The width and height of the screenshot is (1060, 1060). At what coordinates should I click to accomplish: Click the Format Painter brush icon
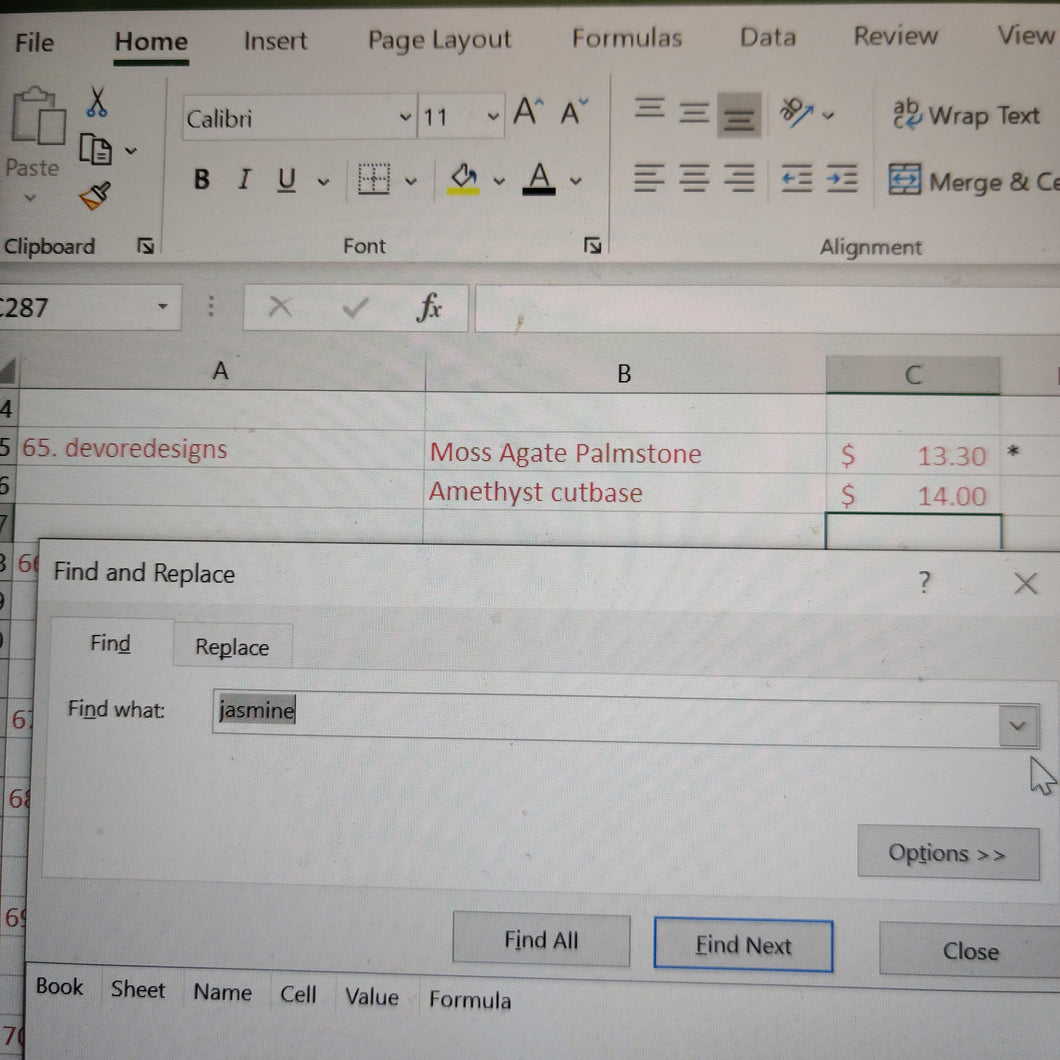[x=95, y=196]
